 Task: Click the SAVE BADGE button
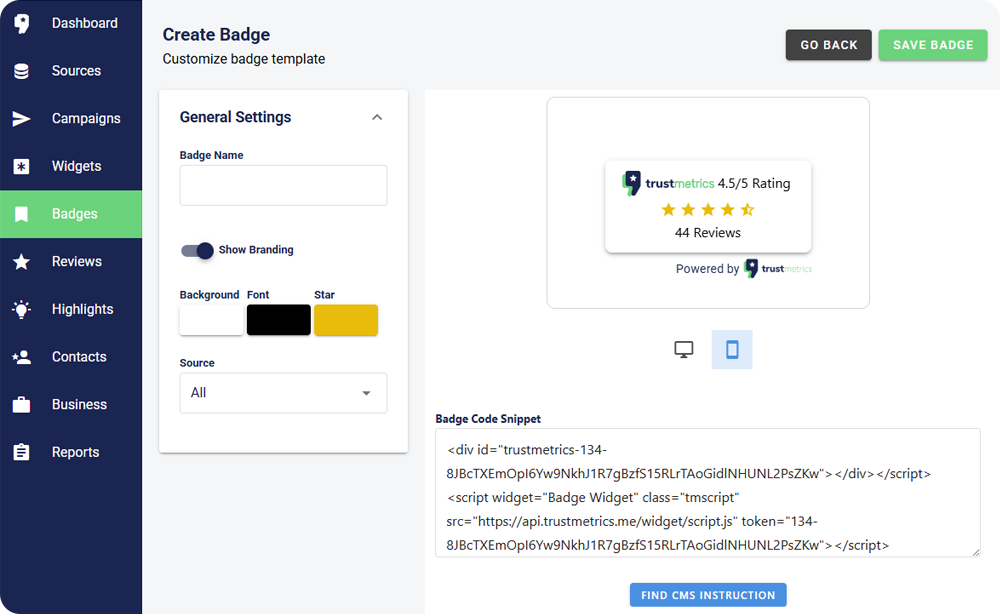tap(933, 45)
